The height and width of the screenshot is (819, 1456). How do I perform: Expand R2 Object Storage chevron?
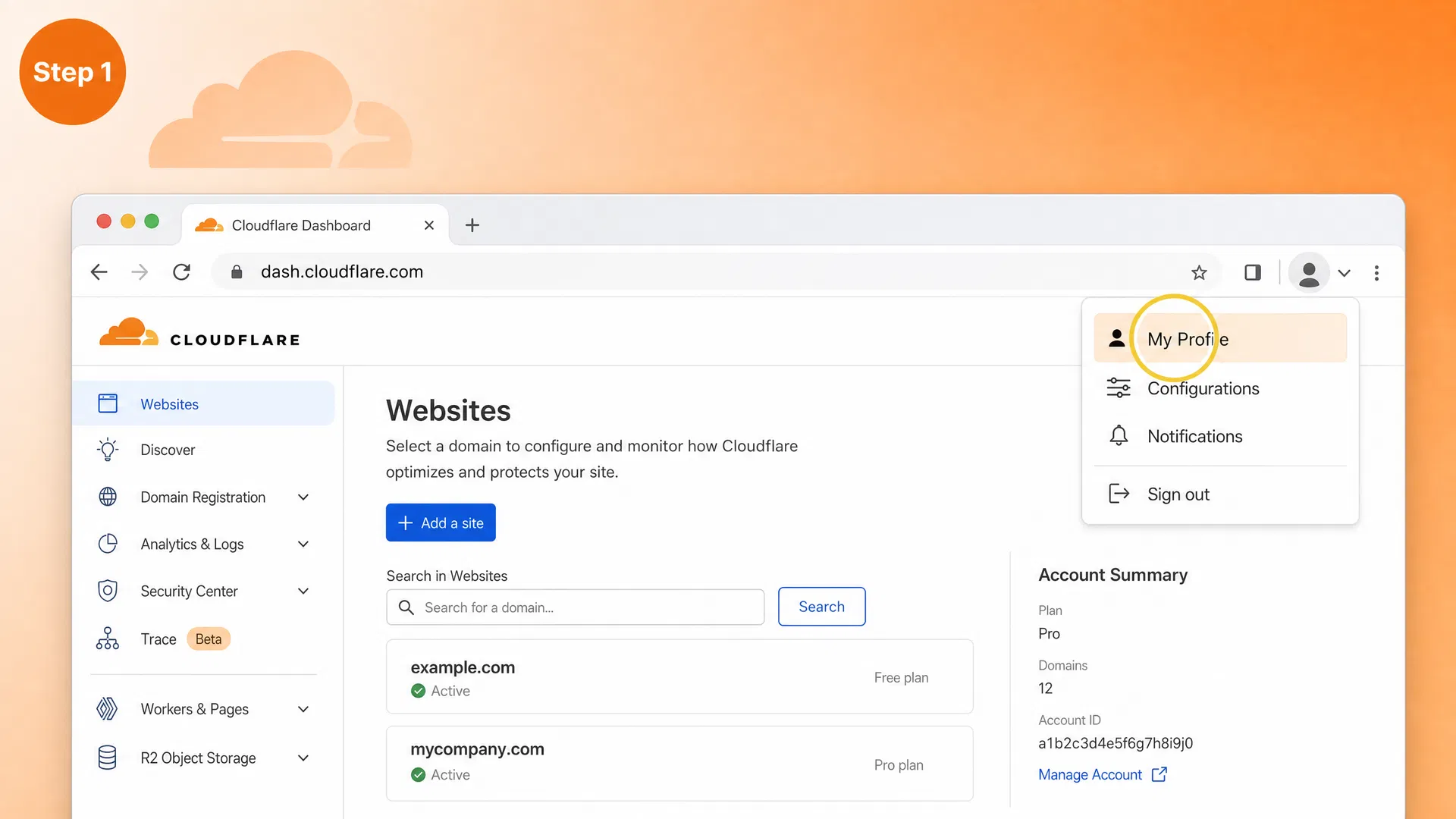pyautogui.click(x=303, y=758)
